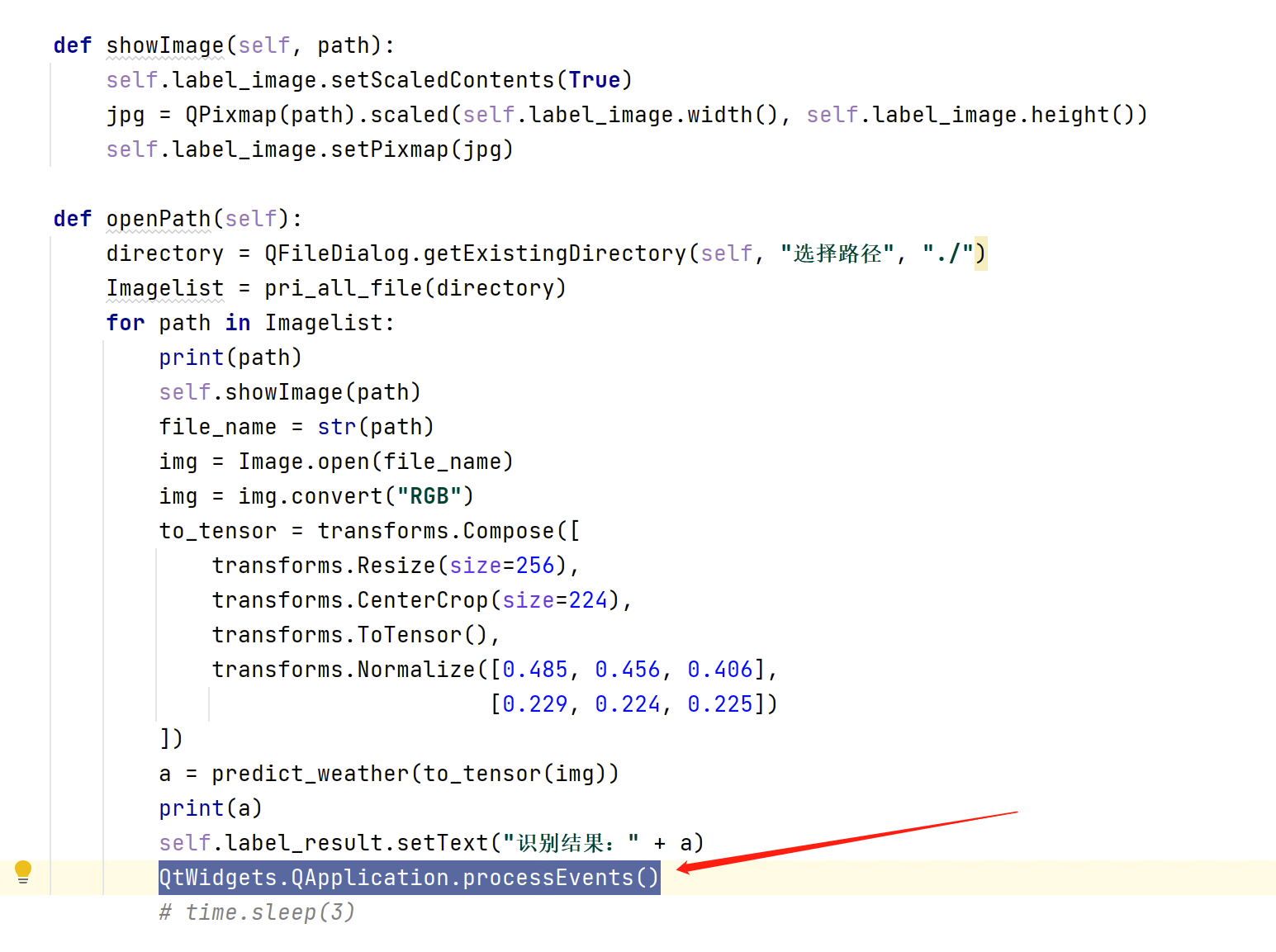Click the 'self.label_image.setPixmap(jpg)' line
This screenshot has height=952, width=1276.
point(310,149)
